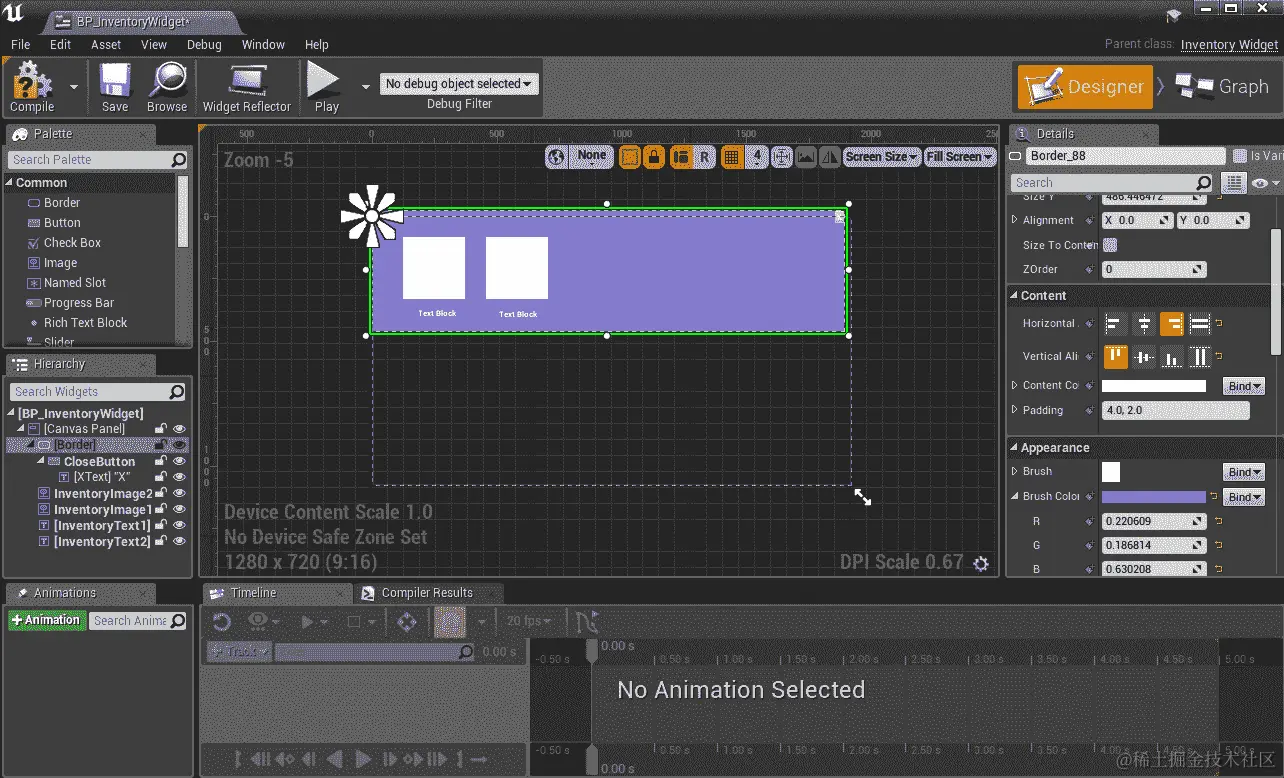
Task: Click the preview background image icon
Action: point(806,157)
